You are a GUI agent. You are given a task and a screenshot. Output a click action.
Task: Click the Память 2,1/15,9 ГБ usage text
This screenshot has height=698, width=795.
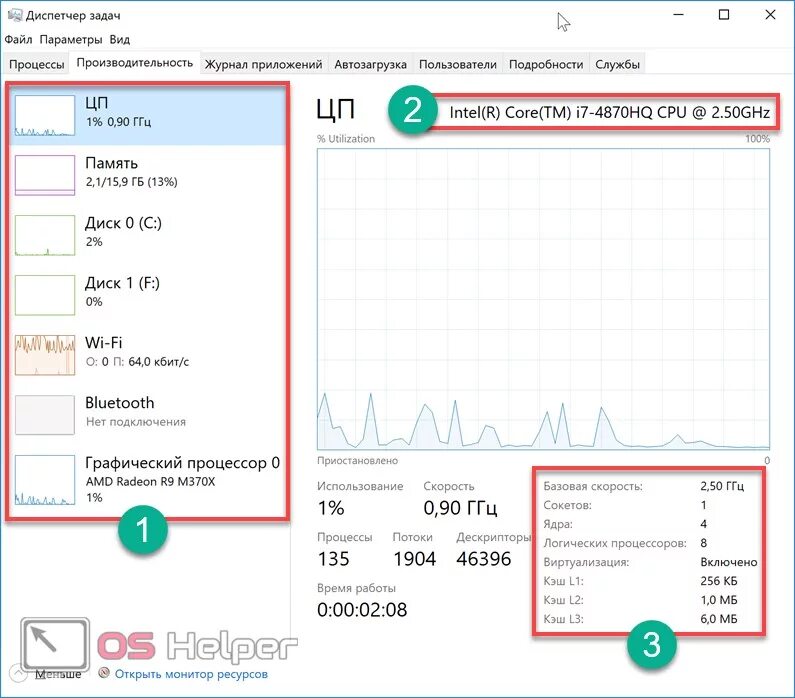131,182
